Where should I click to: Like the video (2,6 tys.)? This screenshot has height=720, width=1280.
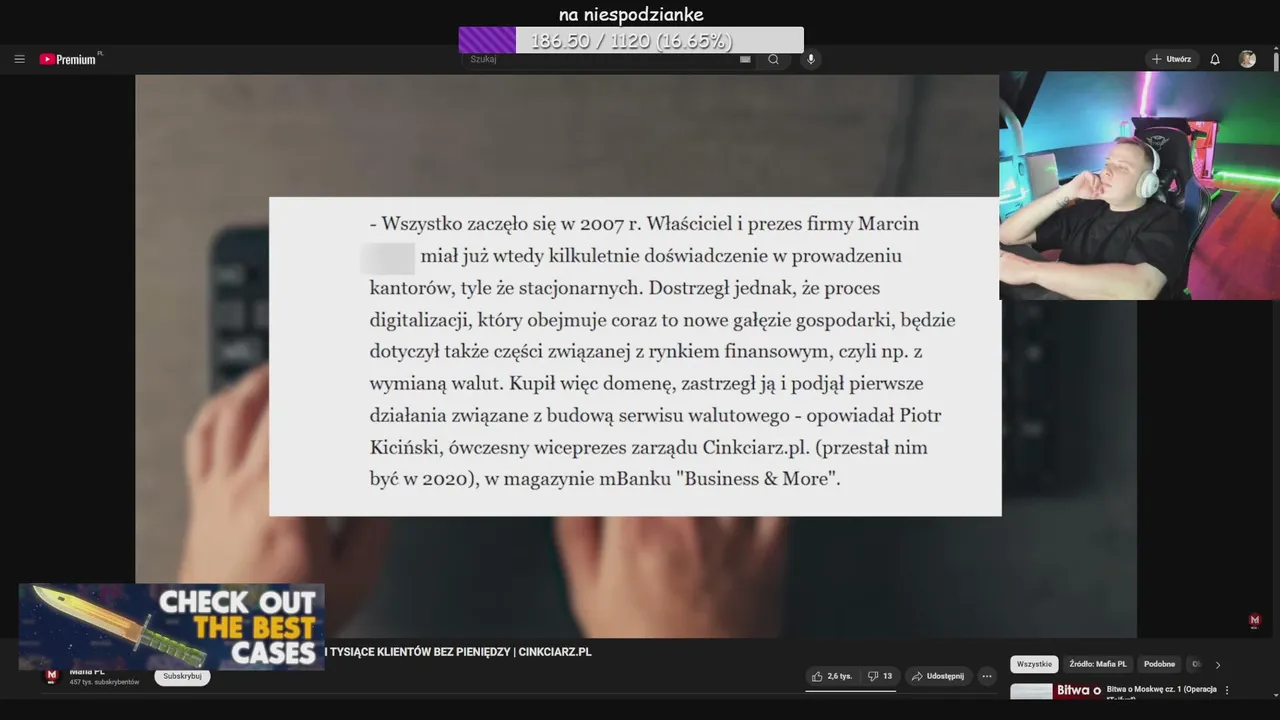click(832, 676)
